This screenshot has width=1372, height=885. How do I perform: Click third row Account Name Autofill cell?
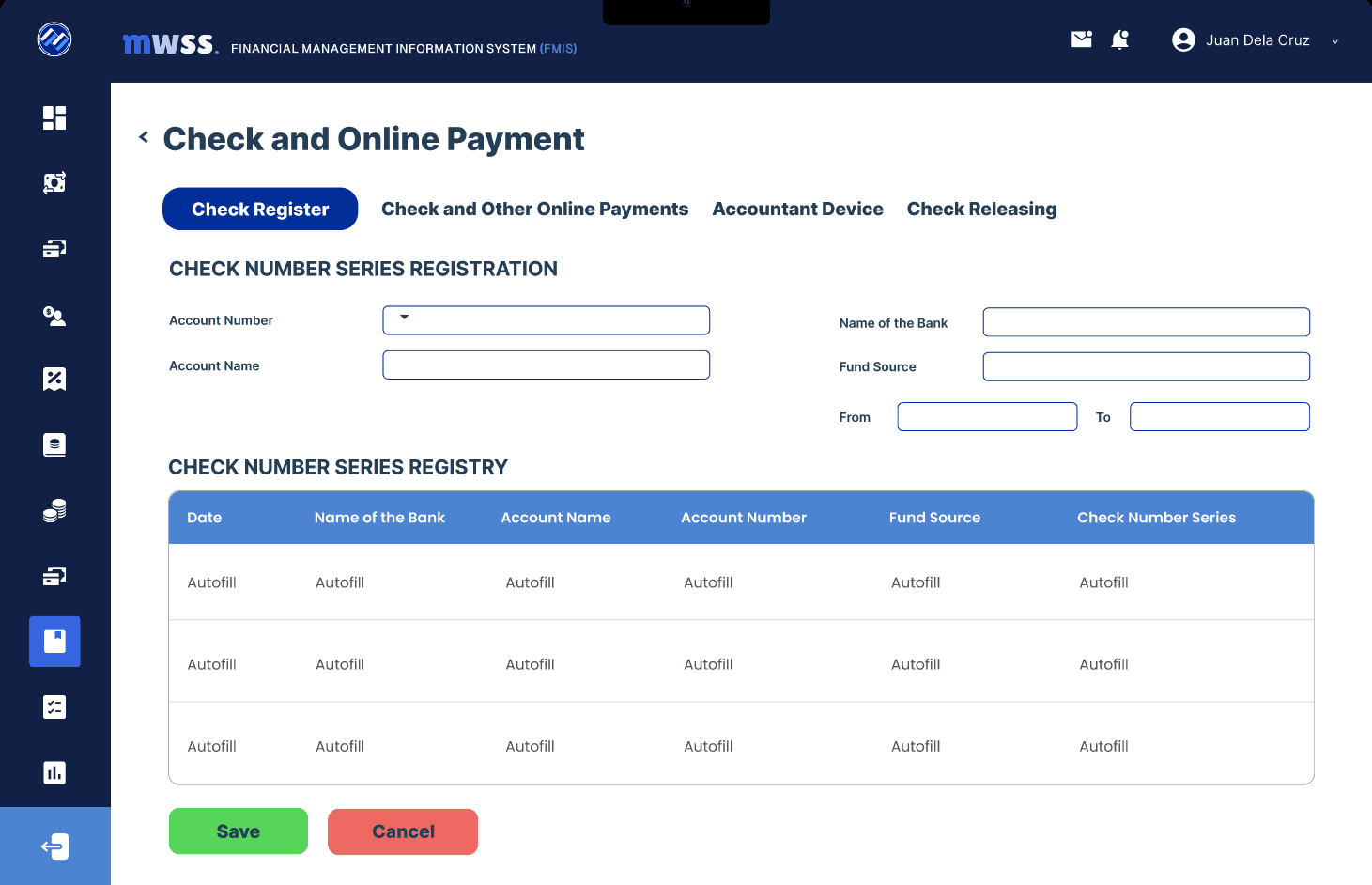point(530,746)
